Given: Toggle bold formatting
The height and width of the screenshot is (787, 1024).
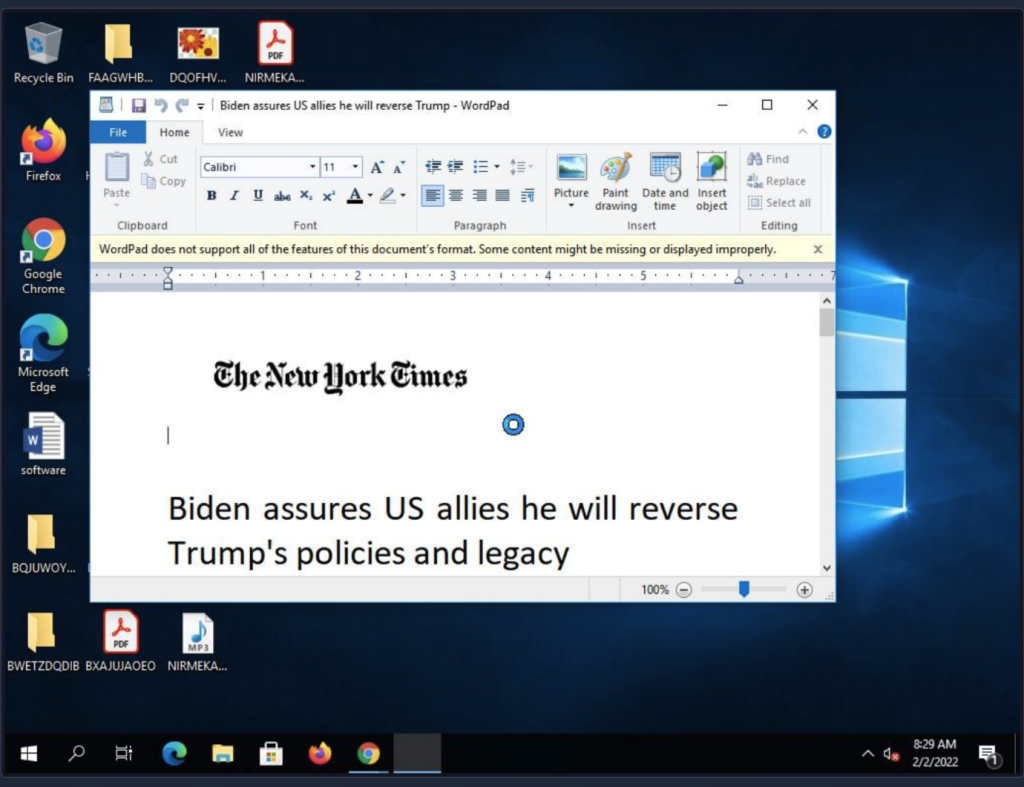Looking at the screenshot, I should [211, 196].
